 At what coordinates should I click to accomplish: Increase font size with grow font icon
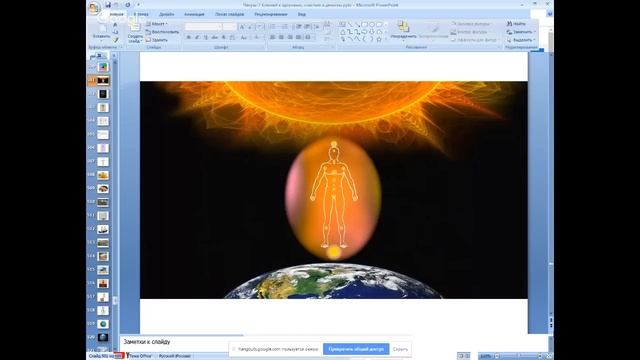242,27
